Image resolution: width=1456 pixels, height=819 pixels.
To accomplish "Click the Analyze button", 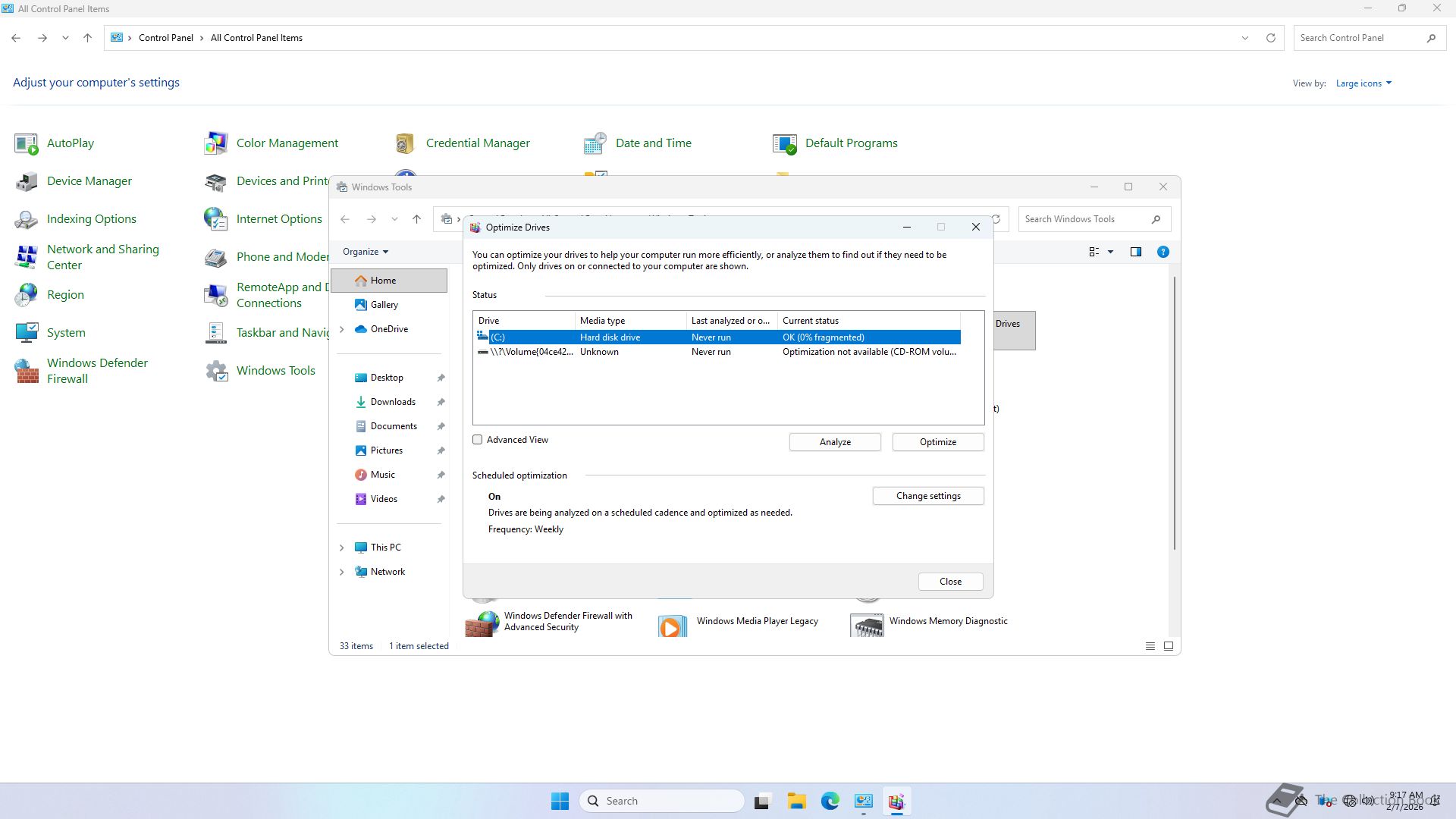I will pos(834,442).
